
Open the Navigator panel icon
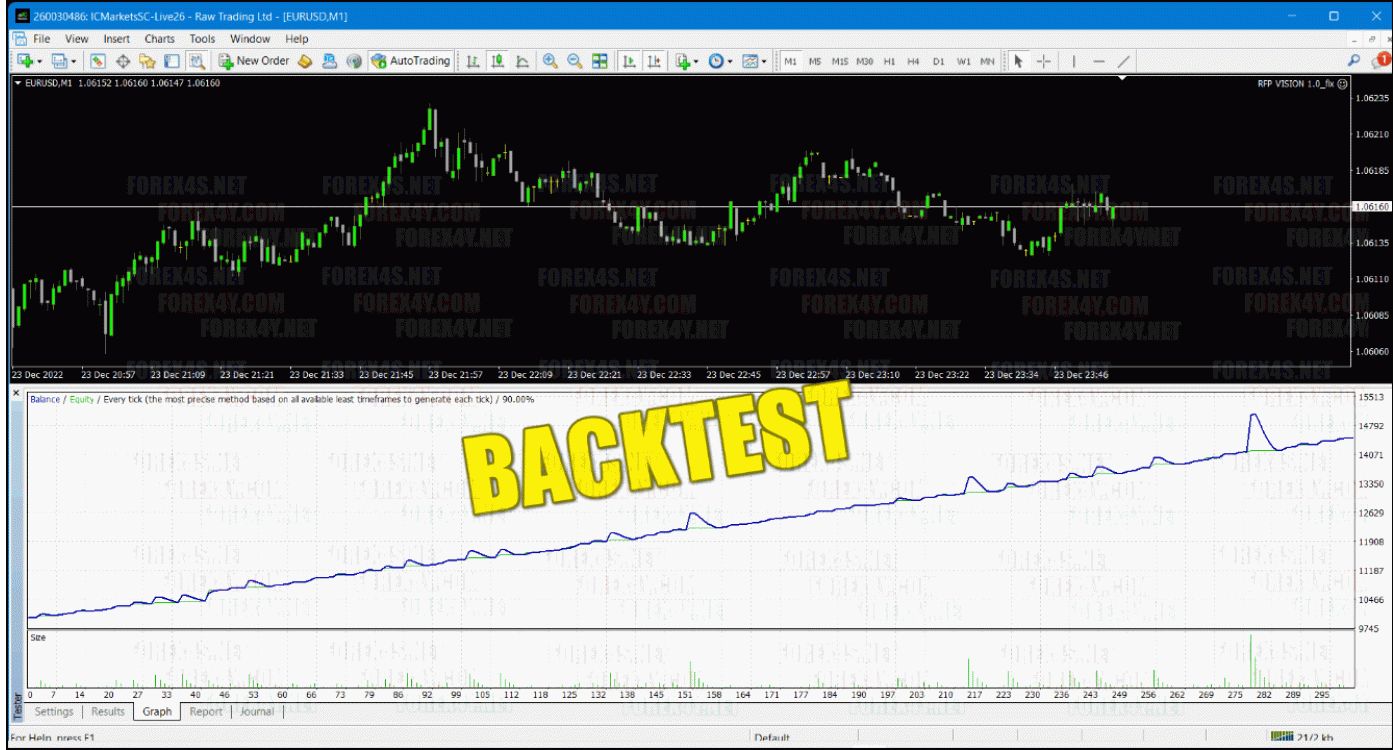point(147,61)
